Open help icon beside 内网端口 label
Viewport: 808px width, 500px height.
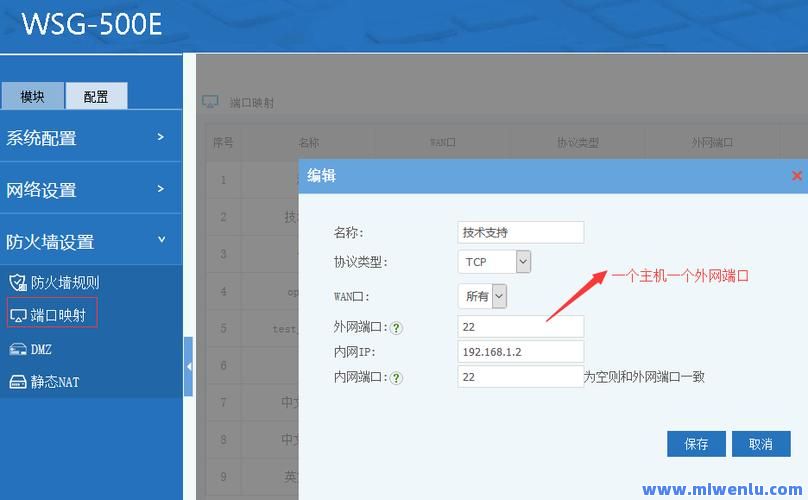click(396, 378)
